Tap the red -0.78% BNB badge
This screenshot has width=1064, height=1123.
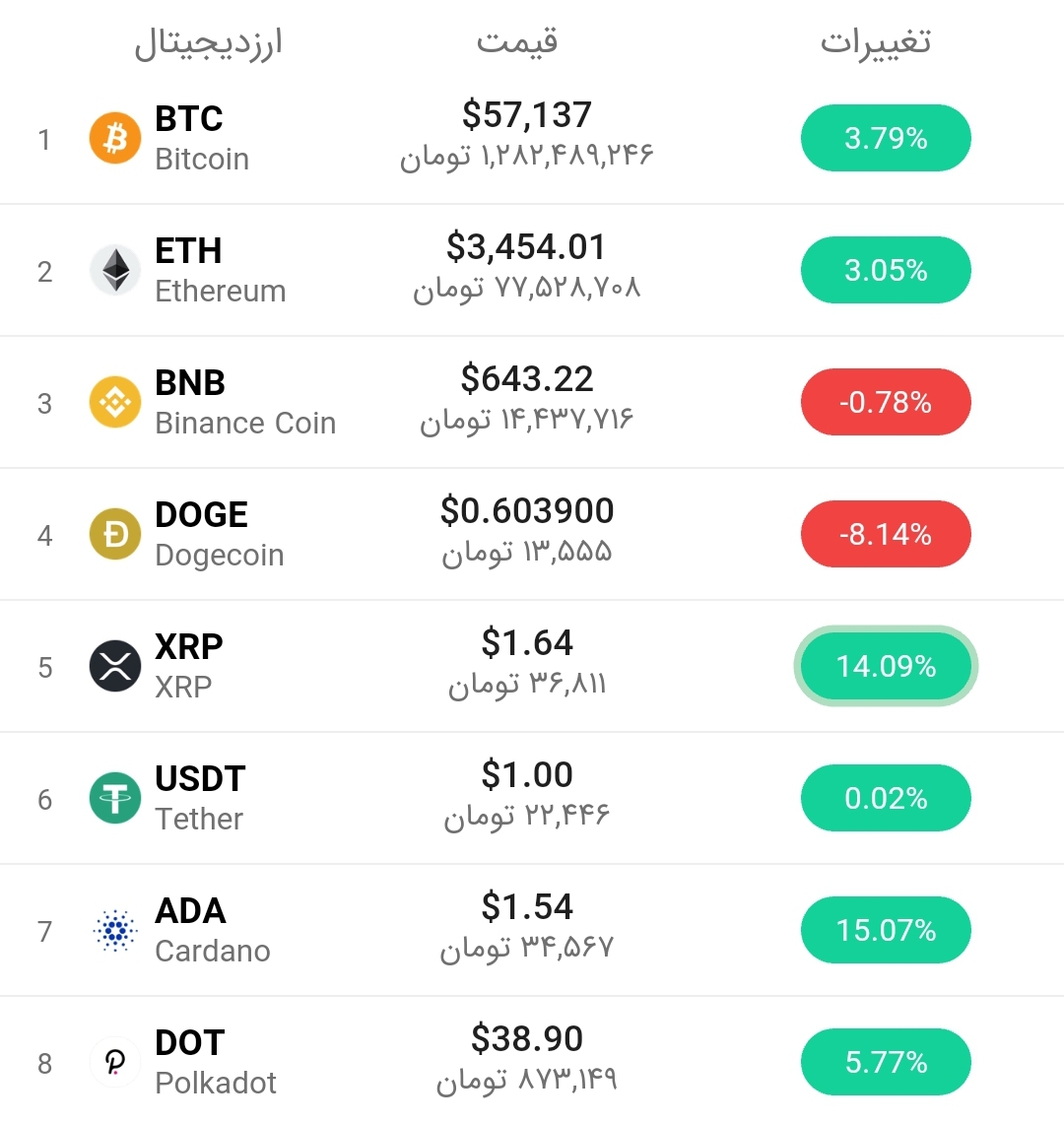(x=886, y=402)
